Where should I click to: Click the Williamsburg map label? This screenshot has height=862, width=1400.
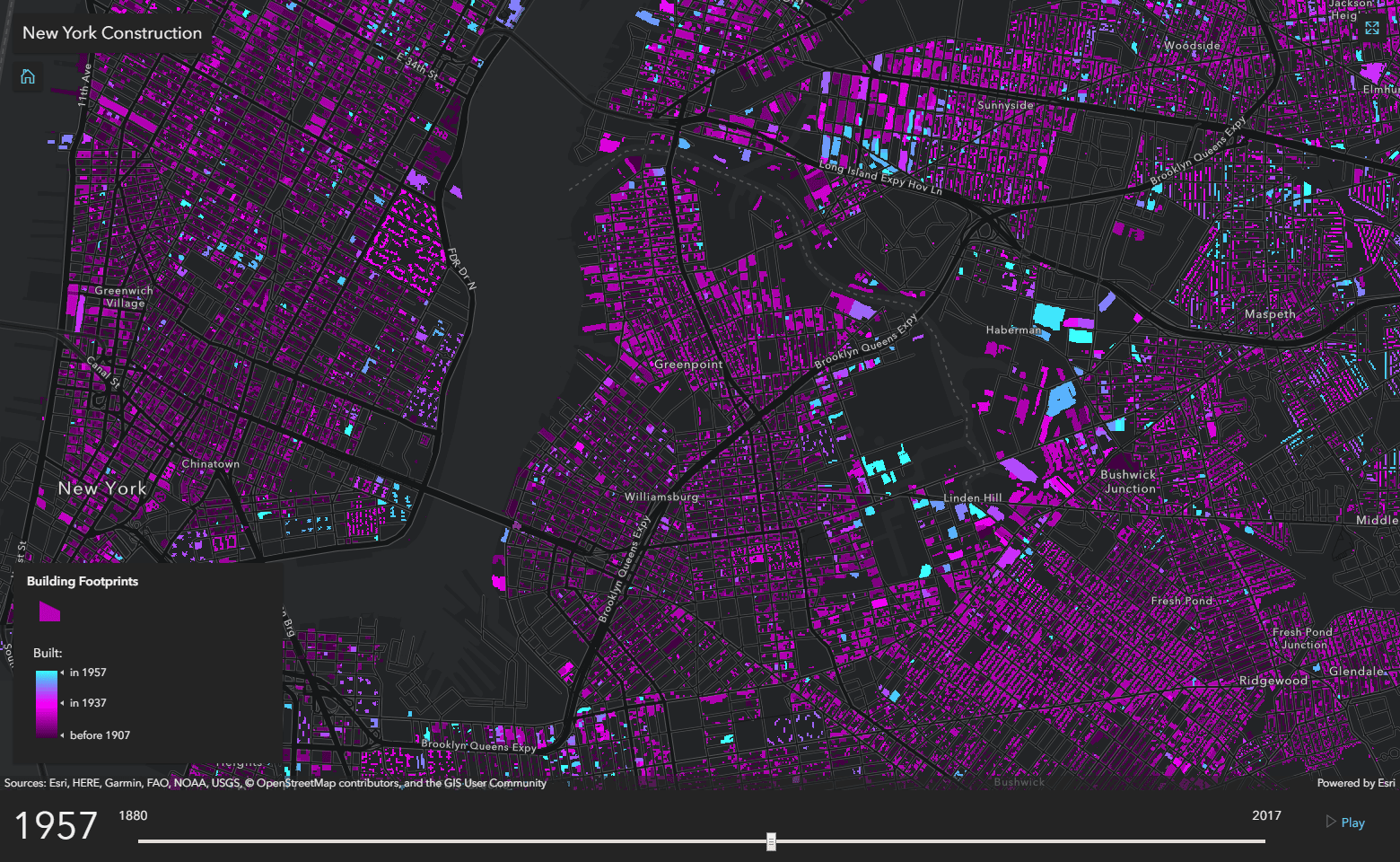pos(661,497)
